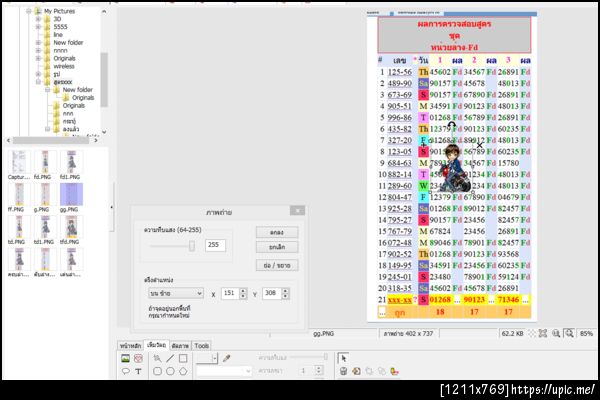Choose the rounded rectangle shape tool
This screenshot has width=600, height=400.
(157, 371)
